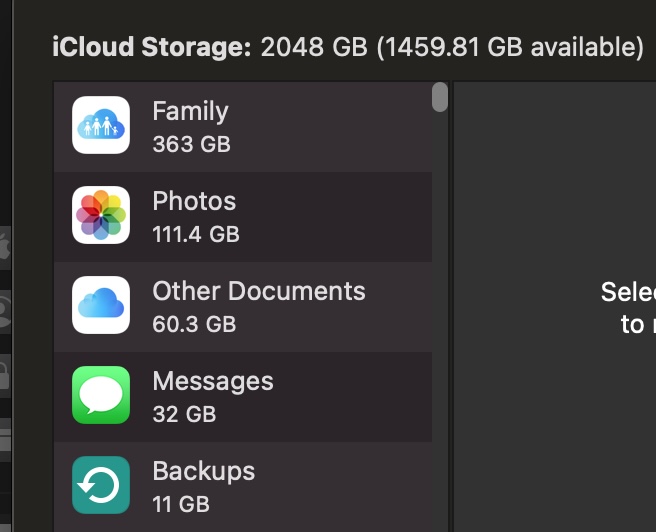The height and width of the screenshot is (532, 656).
Task: Click the 11 GB Backups size text
Action: pyautogui.click(x=181, y=504)
